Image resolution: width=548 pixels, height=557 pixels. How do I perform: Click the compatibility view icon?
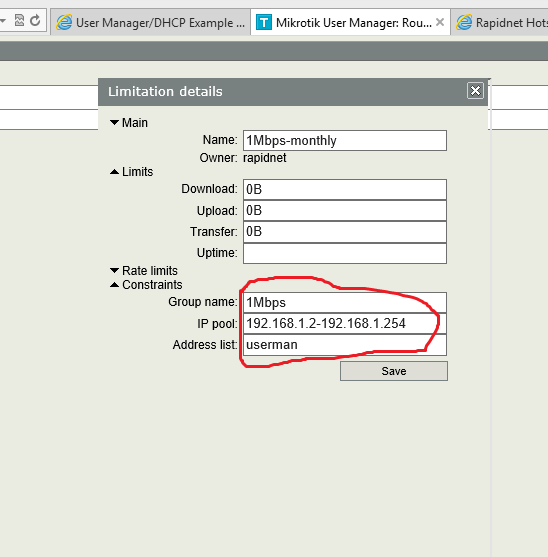pos(19,21)
